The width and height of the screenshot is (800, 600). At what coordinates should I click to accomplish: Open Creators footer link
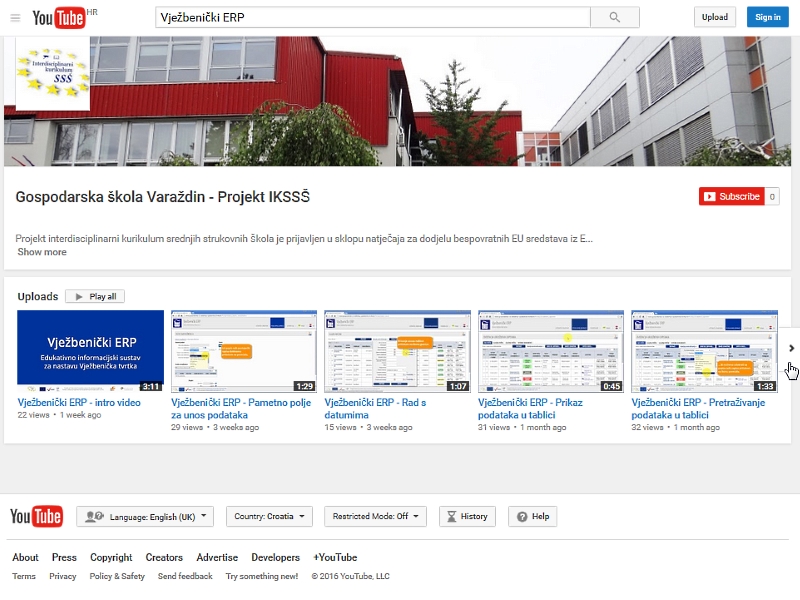164,558
